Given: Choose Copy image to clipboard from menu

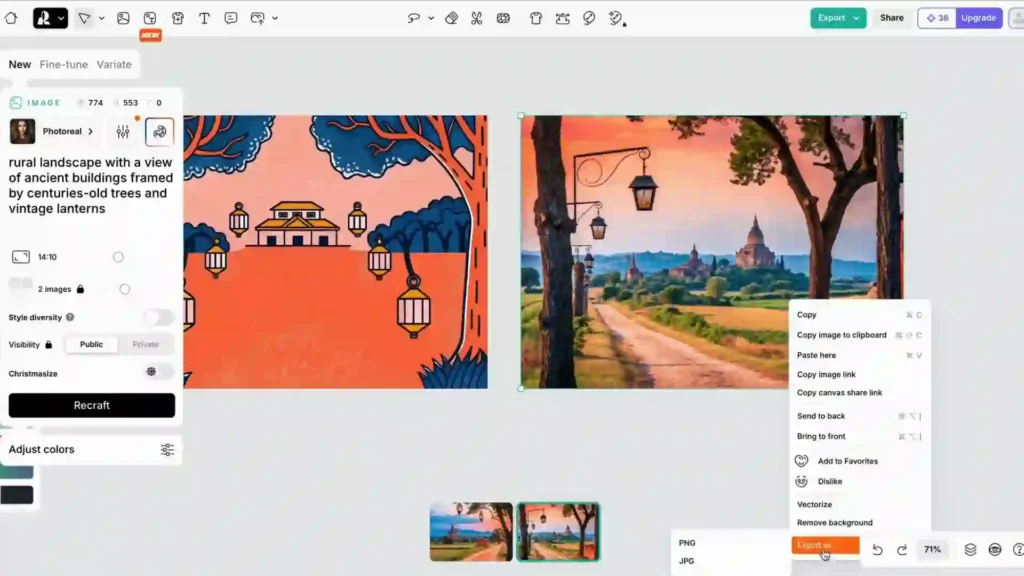Looking at the screenshot, I should 844,335.
